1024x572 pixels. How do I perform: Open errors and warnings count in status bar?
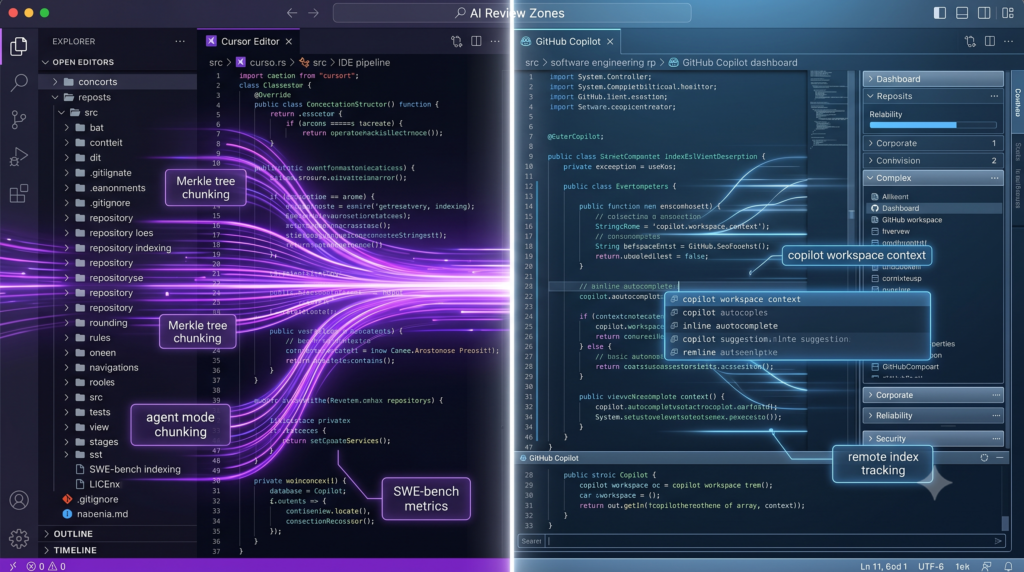(x=46, y=566)
